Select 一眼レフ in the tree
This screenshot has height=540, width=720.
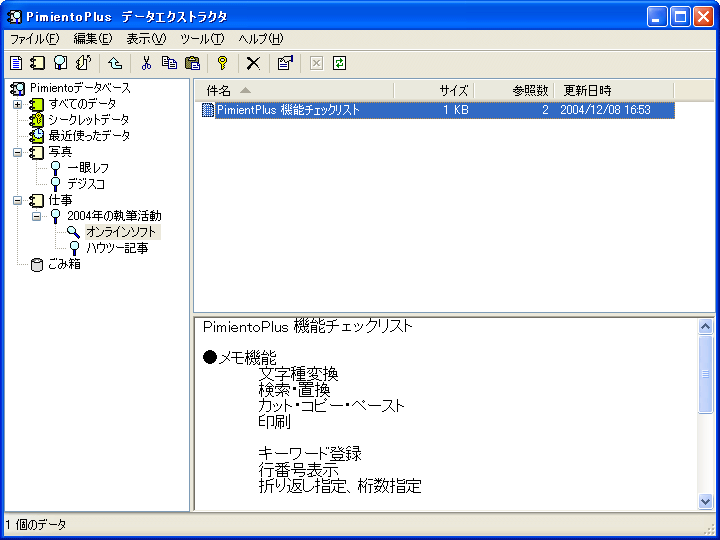(88, 168)
